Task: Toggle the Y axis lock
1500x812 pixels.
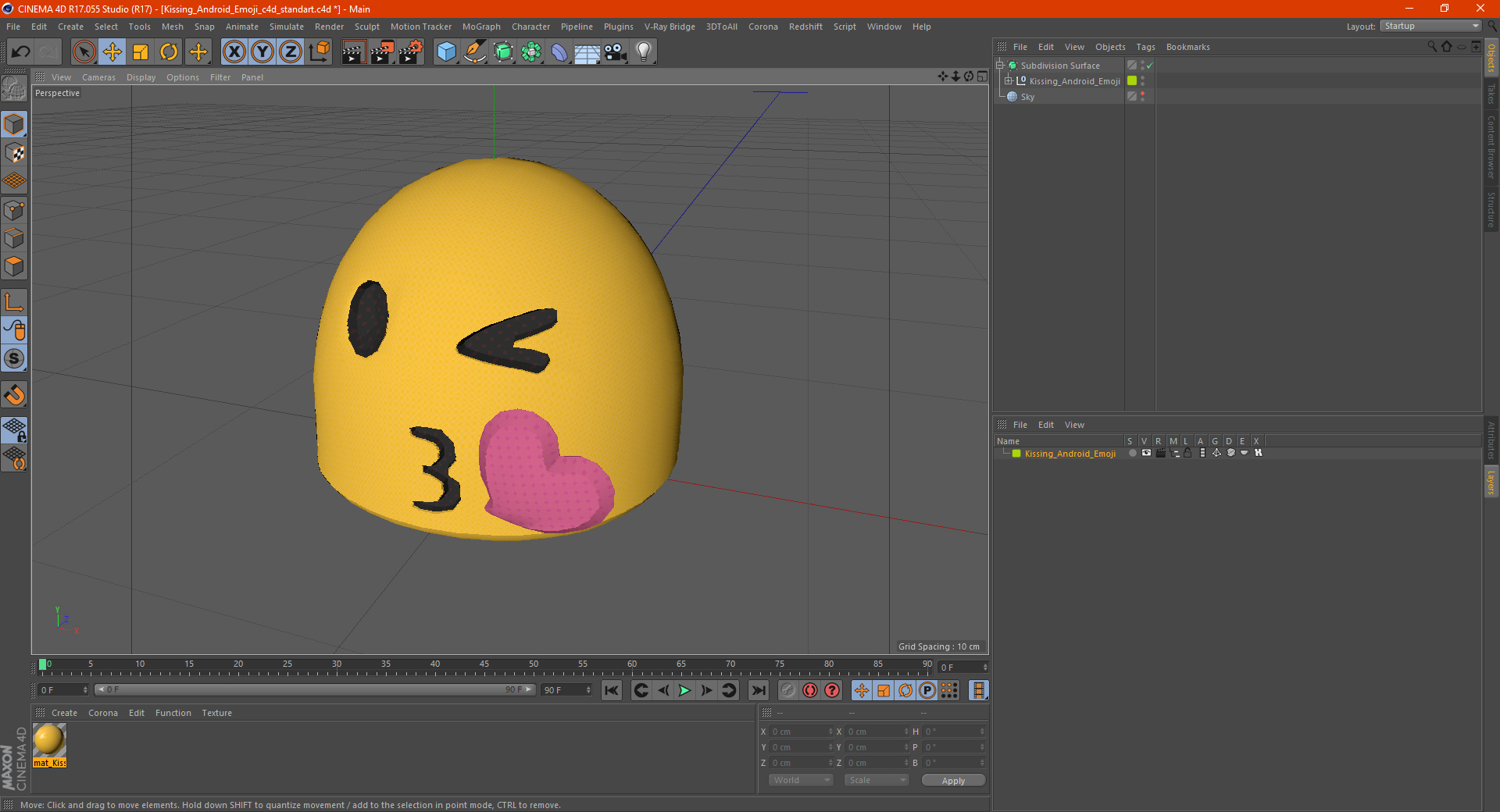Action: pyautogui.click(x=262, y=52)
